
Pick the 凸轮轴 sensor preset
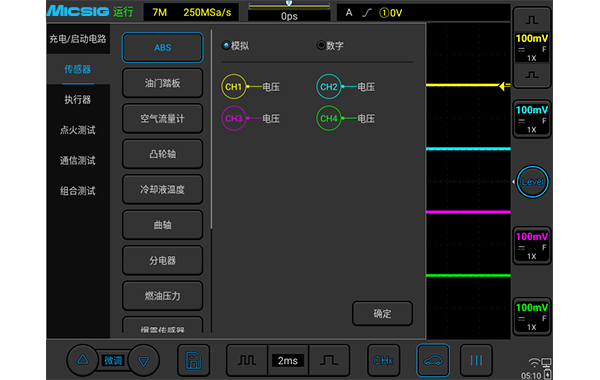163,154
